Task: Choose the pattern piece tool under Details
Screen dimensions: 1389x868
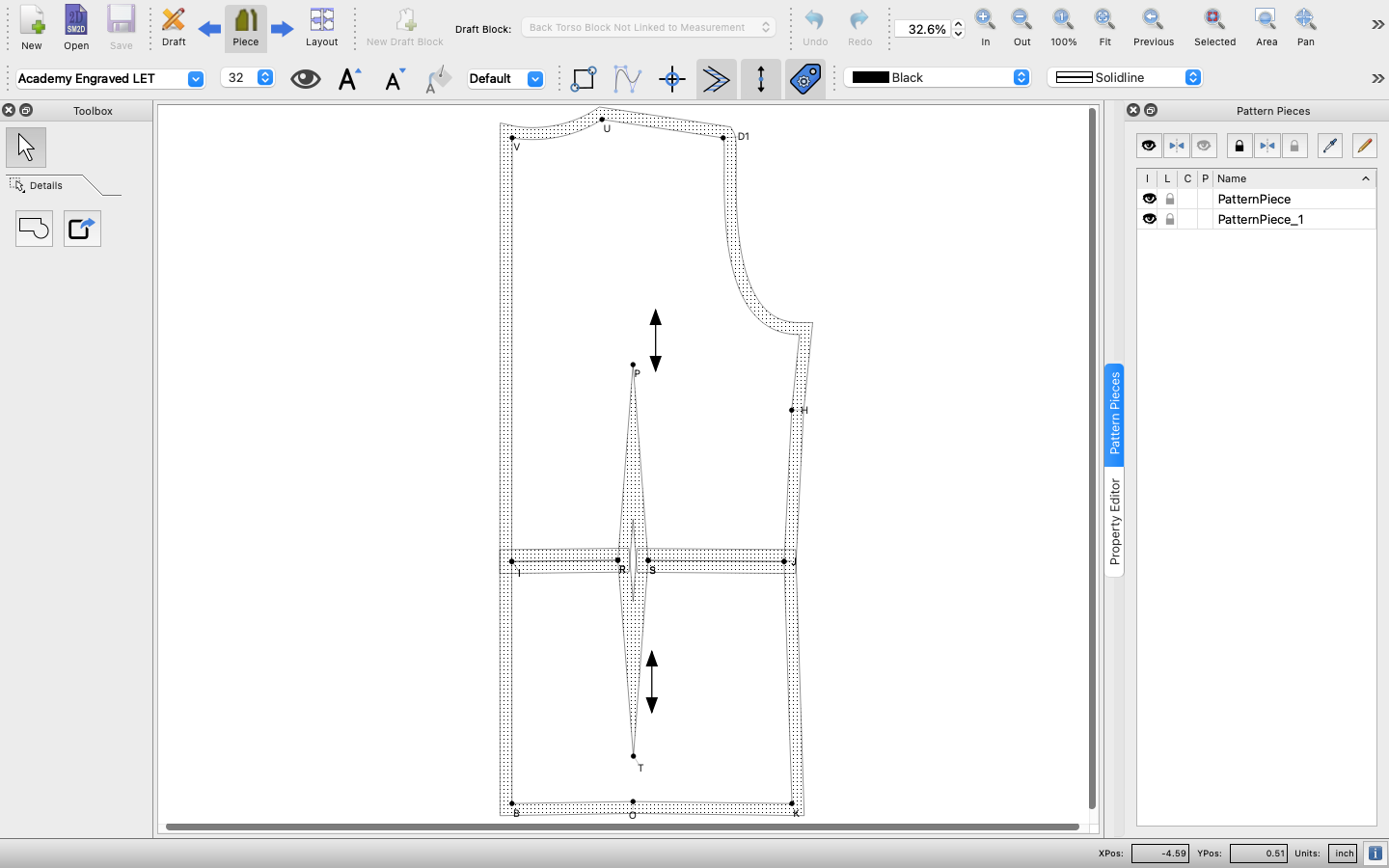Action: (x=34, y=229)
